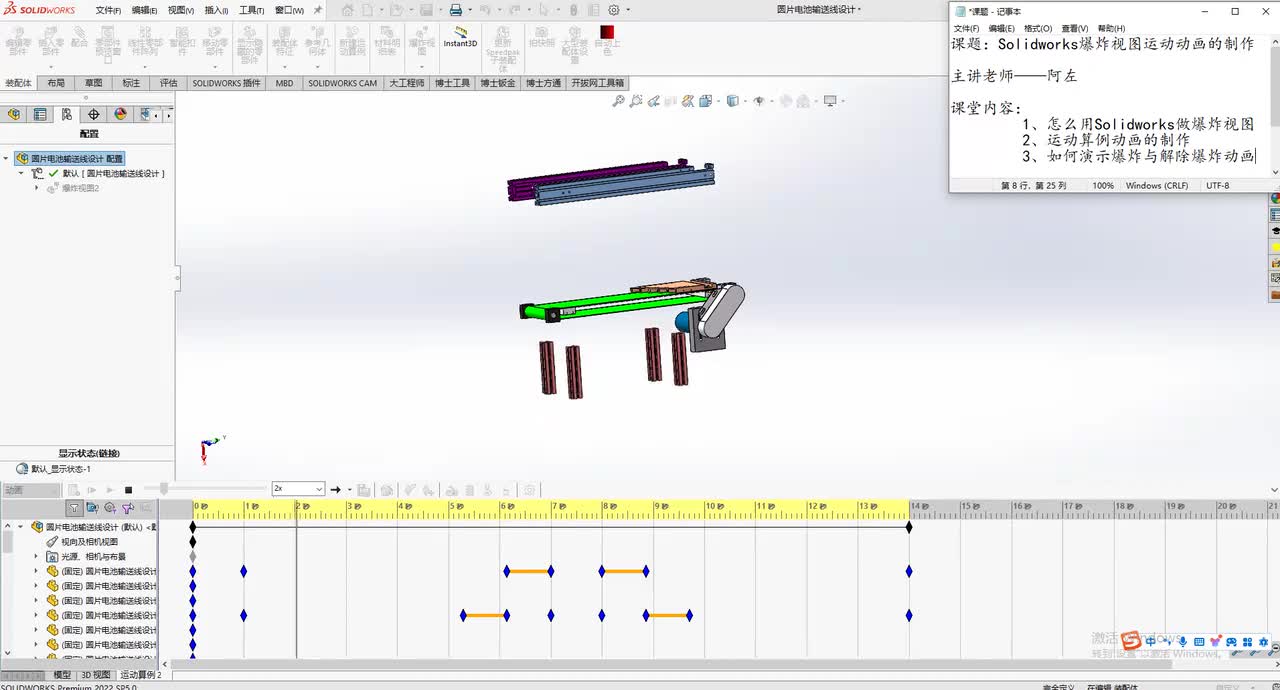Click the end keyframe at 14 seconds
Screen dimensions: 1280x690
pos(909,527)
